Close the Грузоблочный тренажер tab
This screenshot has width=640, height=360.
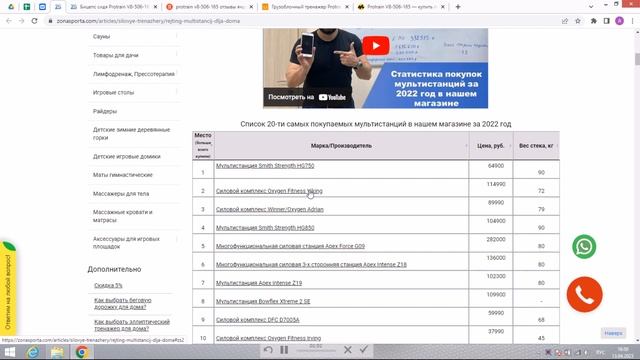[x=347, y=7]
